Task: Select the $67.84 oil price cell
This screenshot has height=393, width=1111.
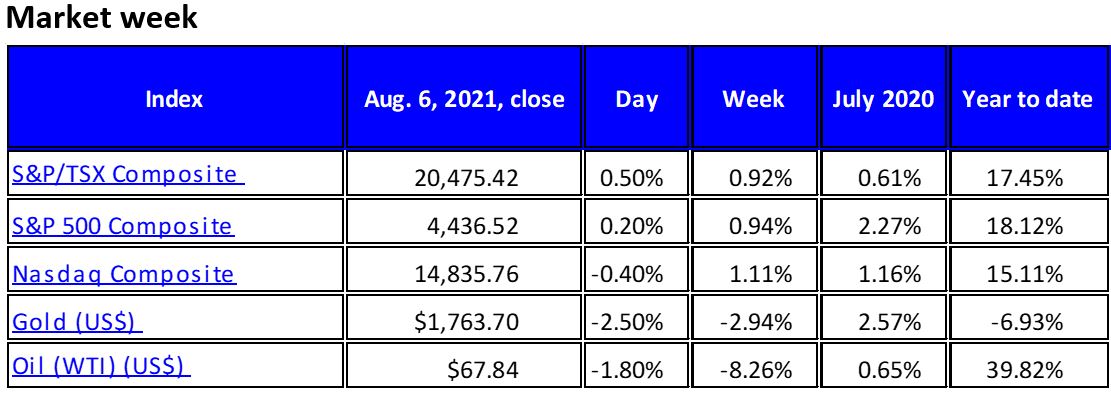Action: [x=464, y=368]
